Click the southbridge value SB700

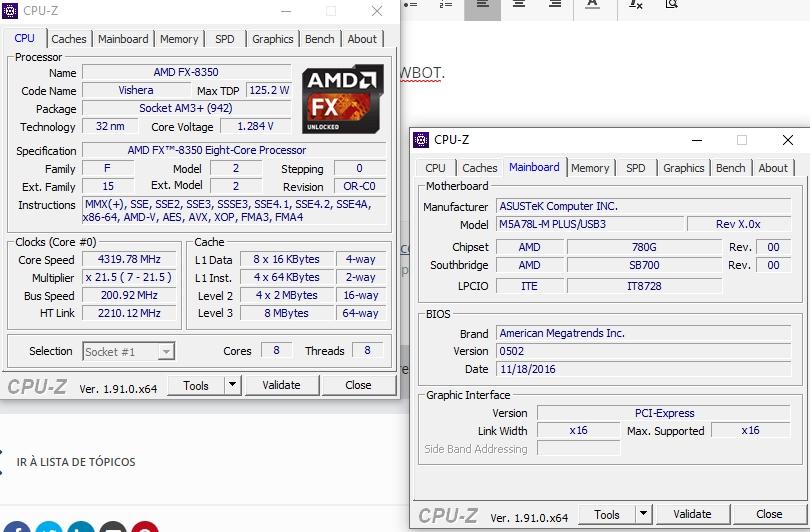pyautogui.click(x=644, y=265)
